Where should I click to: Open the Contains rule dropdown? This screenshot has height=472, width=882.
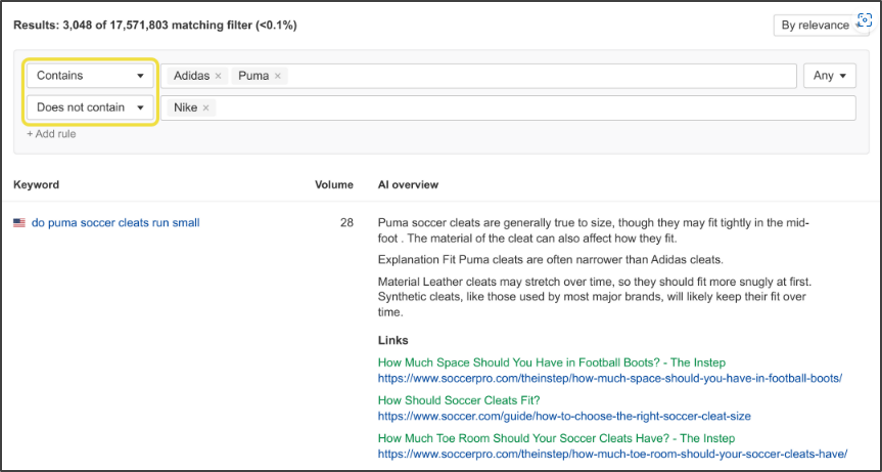click(x=90, y=76)
